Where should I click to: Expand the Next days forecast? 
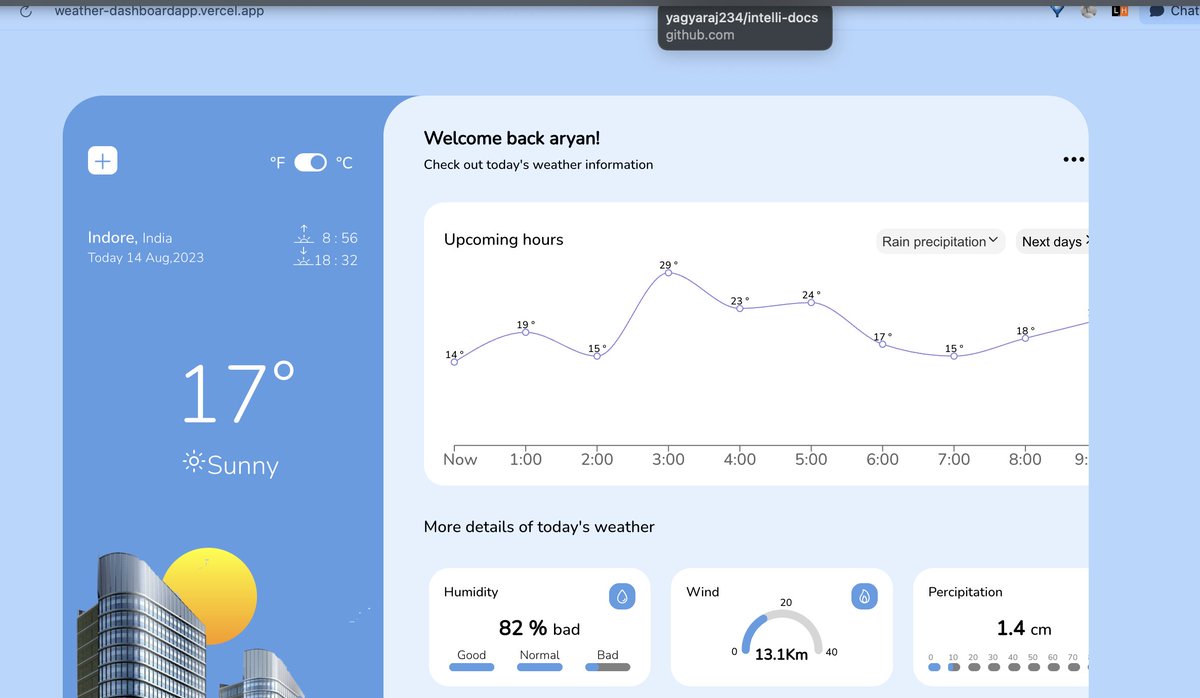1052,241
